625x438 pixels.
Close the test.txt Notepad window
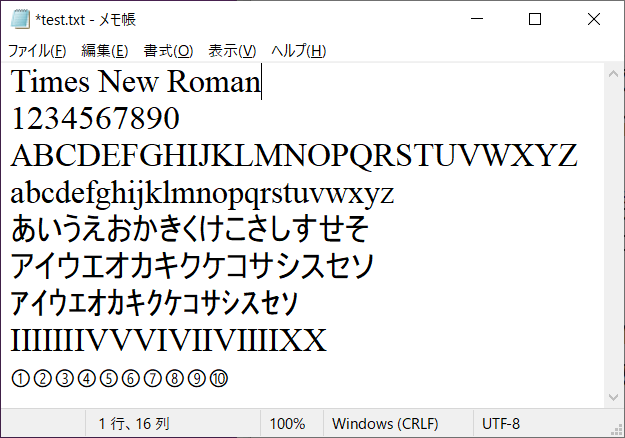594,19
